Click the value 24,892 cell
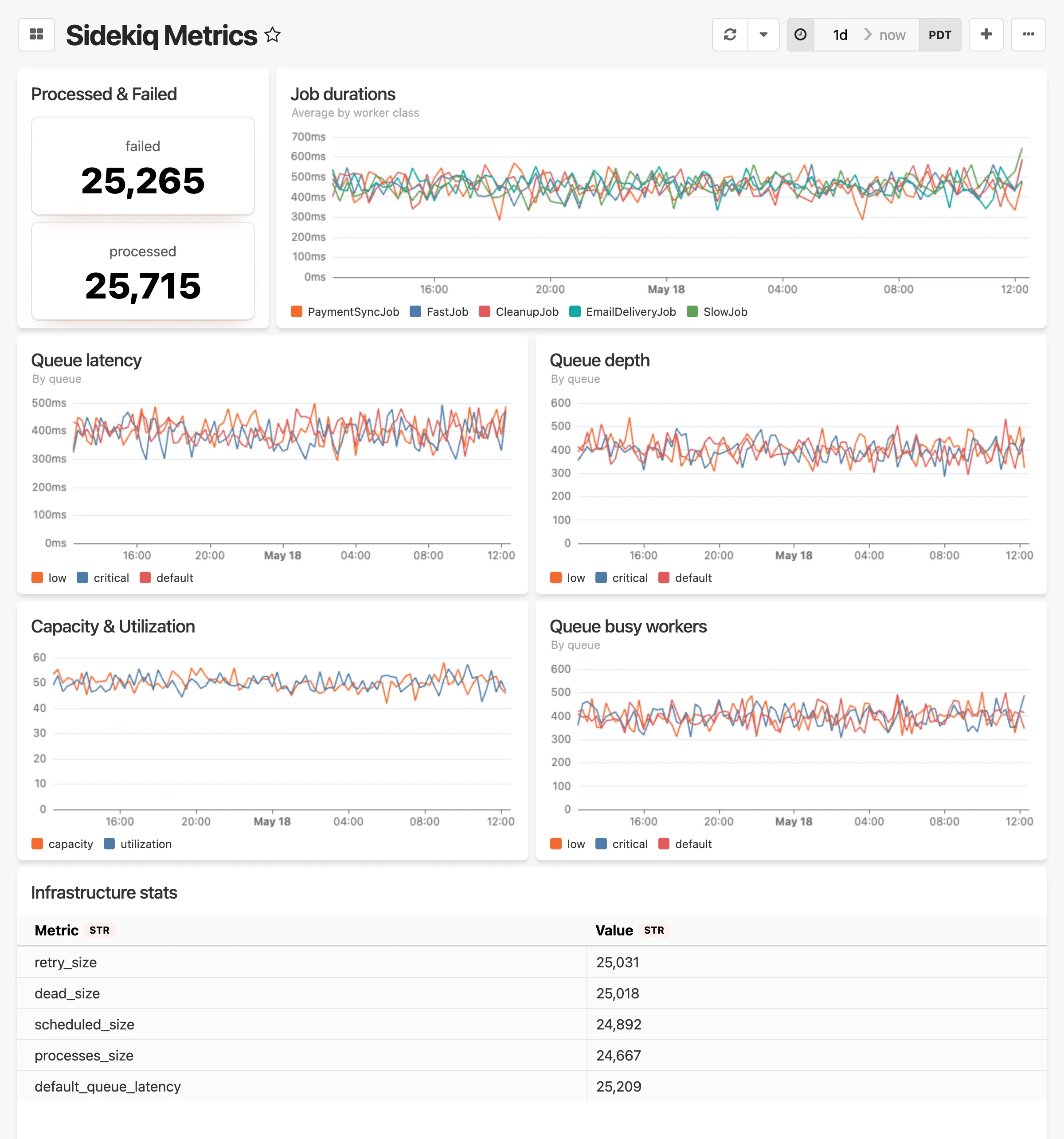Image resolution: width=1064 pixels, height=1139 pixels. (817, 1024)
